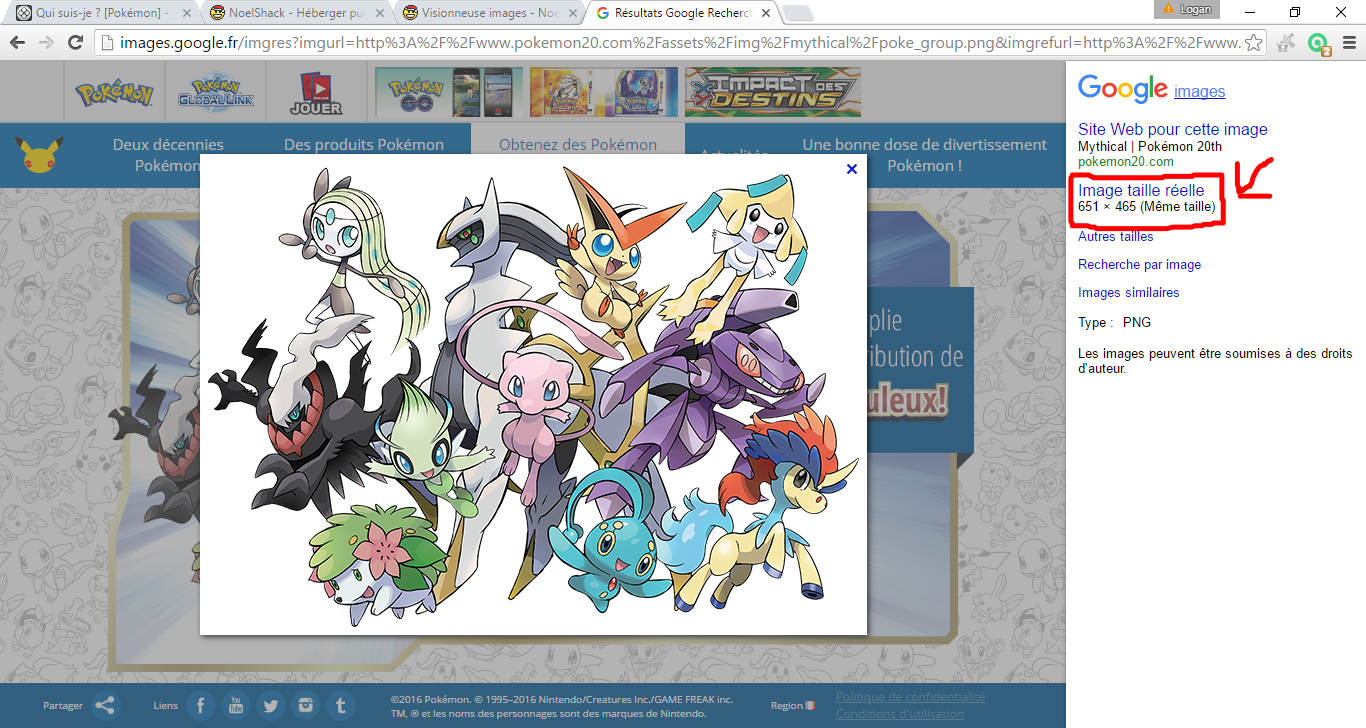This screenshot has width=1366, height=728.
Task: Bookmark this page with the star icon
Action: pos(1253,43)
